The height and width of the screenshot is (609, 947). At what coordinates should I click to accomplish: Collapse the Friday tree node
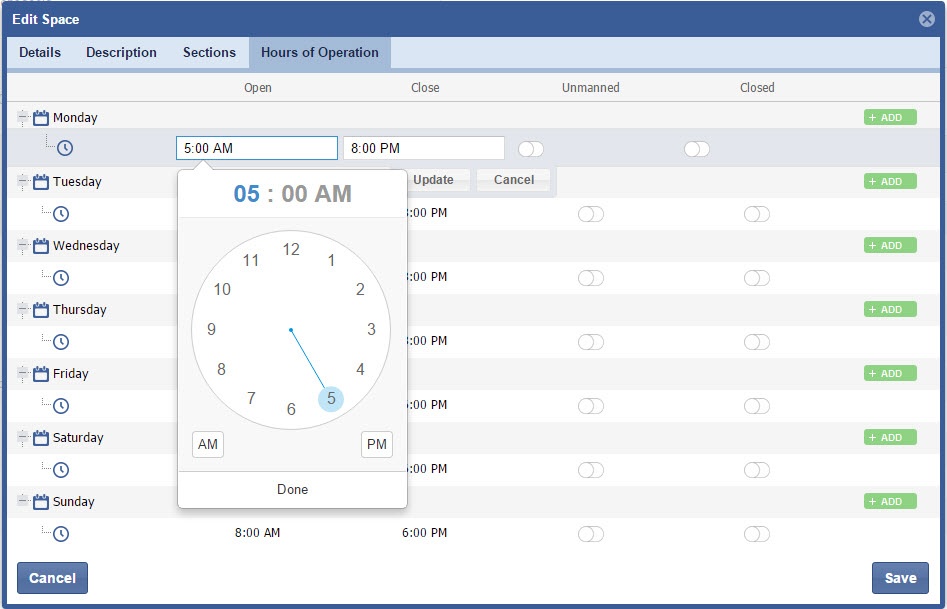click(22, 373)
